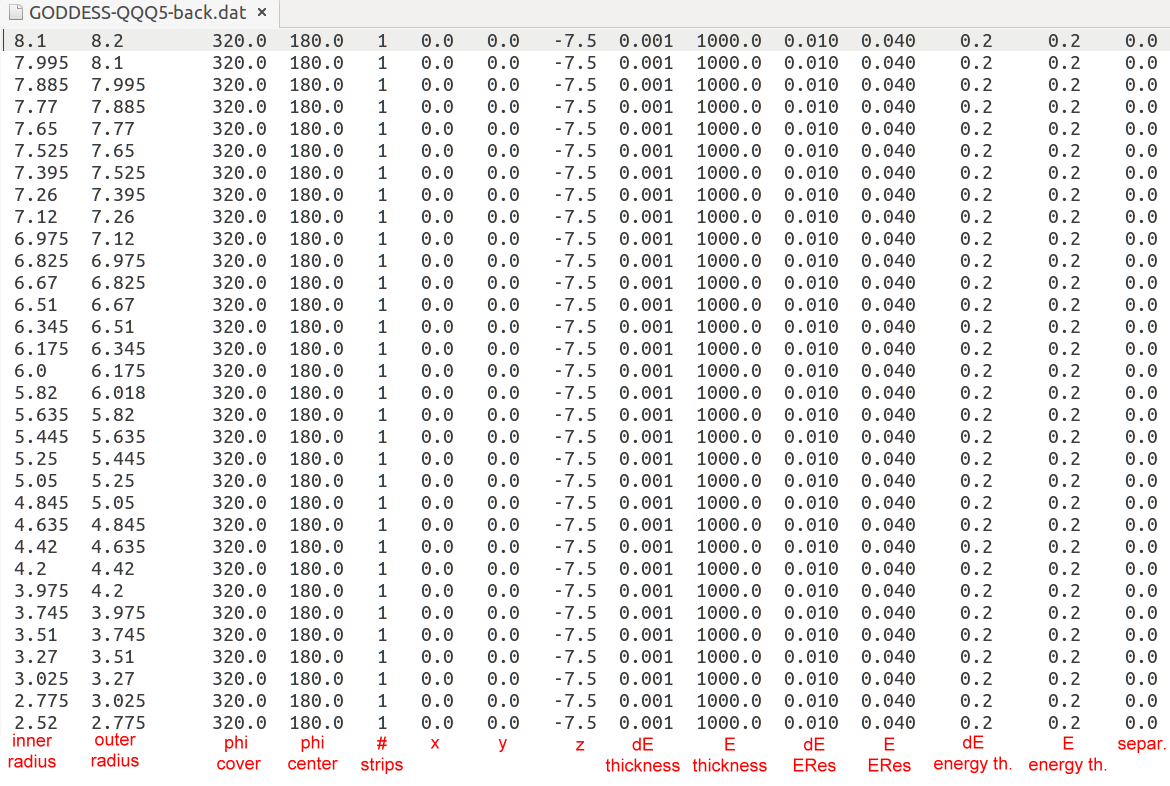This screenshot has width=1170, height=786.
Task: Place cursor on inner radius value 6.0
Action: point(28,371)
